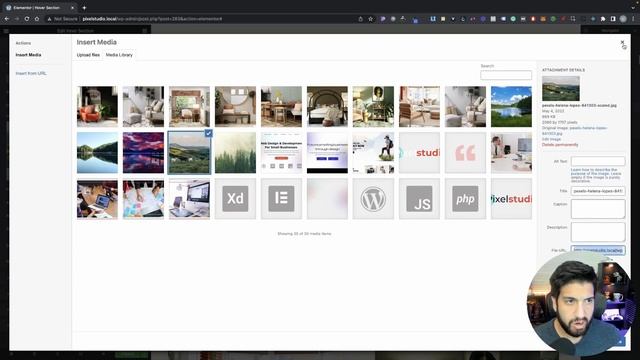Click the share icon in address bar
Viewport: 640px width, 360px height.
pos(360,19)
